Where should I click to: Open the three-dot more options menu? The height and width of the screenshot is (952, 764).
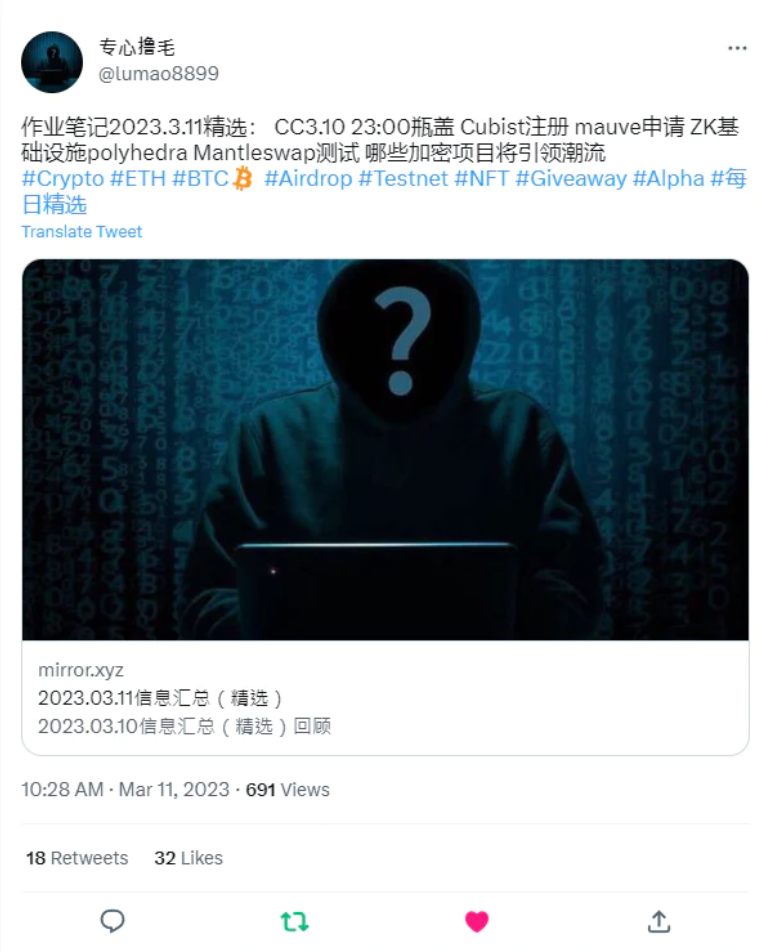[737, 48]
